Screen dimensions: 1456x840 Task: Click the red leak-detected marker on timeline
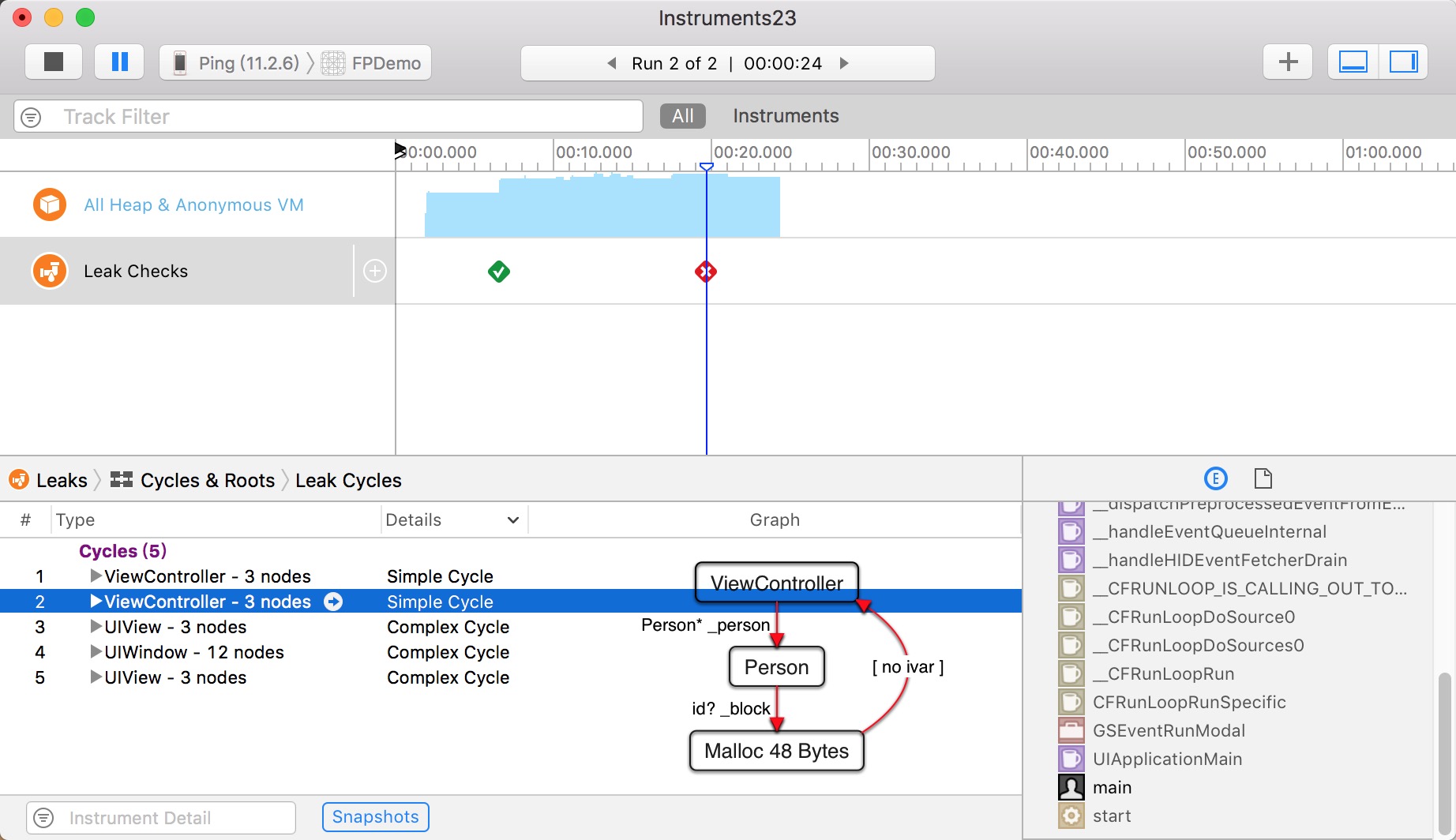tap(705, 272)
